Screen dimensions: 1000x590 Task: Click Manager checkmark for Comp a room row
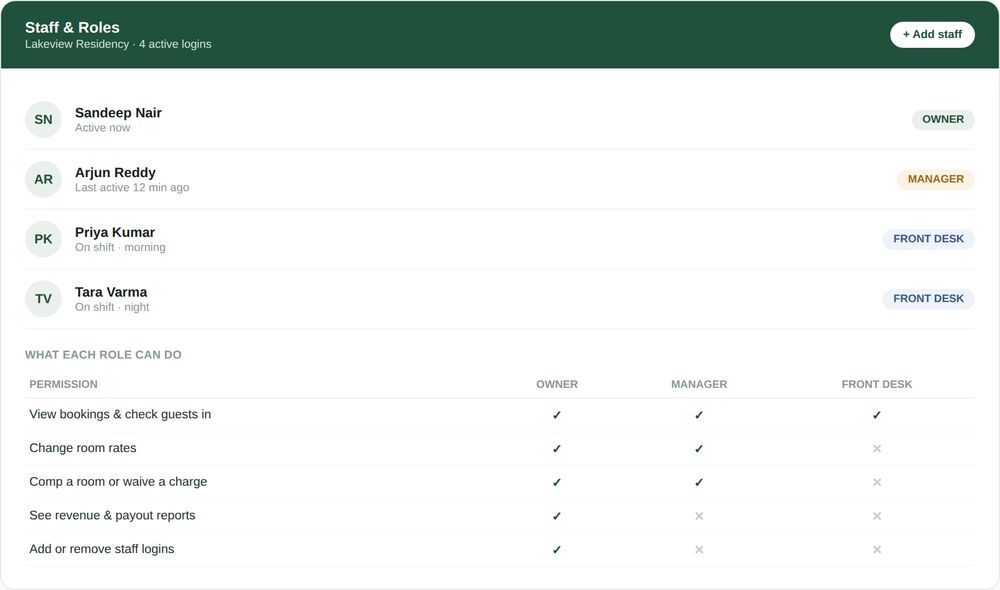point(699,483)
